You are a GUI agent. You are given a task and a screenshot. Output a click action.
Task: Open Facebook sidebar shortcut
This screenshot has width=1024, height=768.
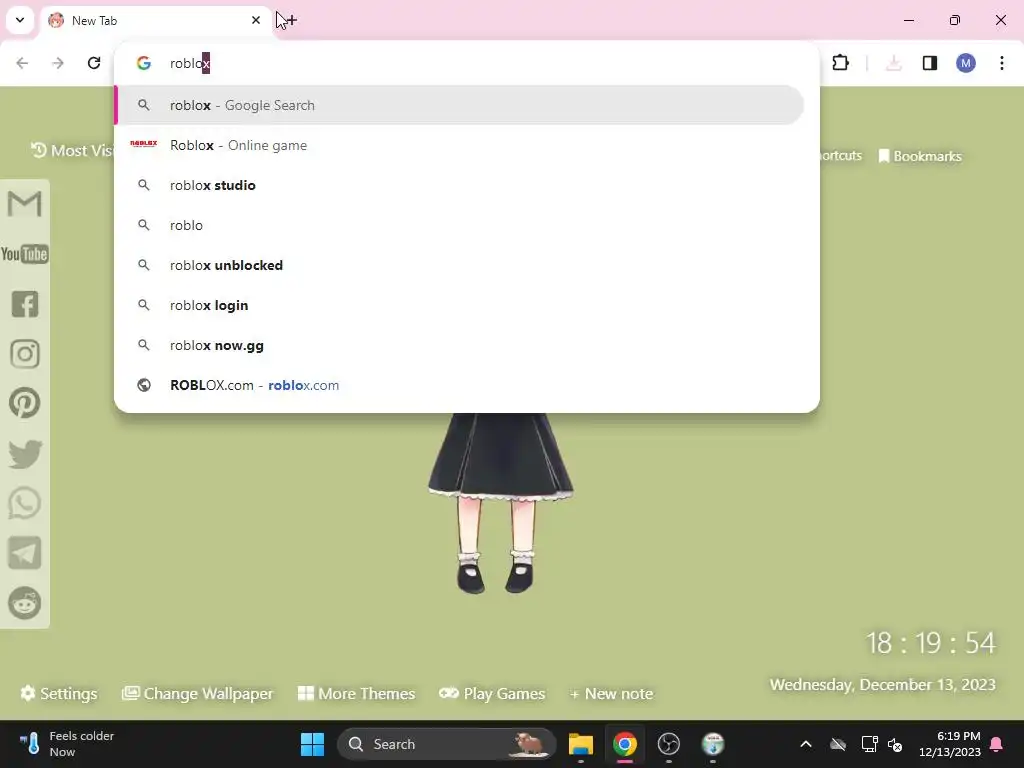pyautogui.click(x=25, y=304)
